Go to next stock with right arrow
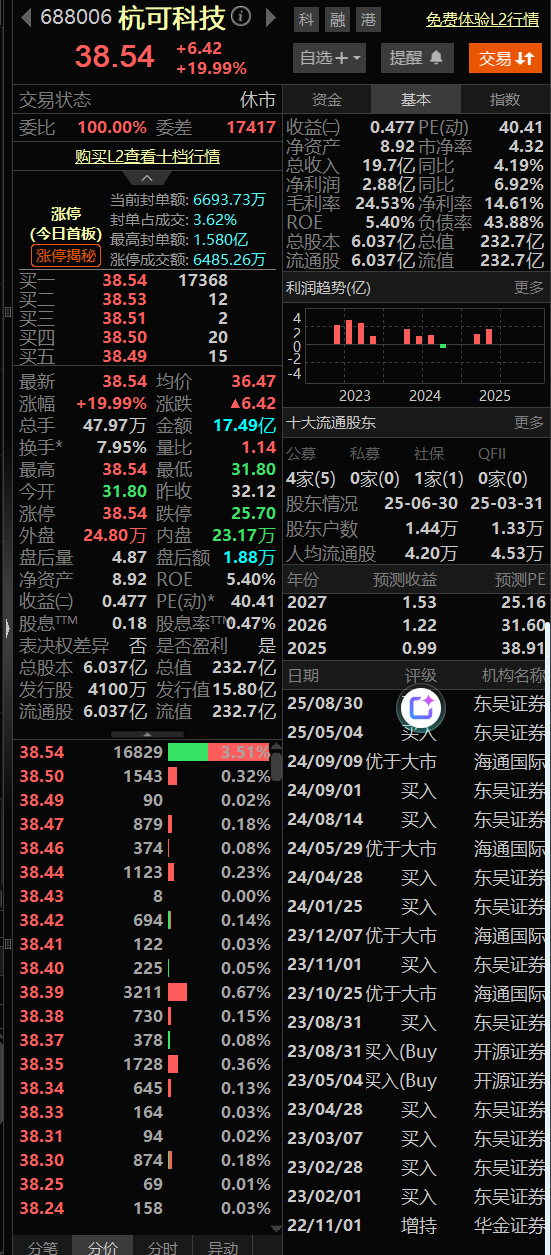The width and height of the screenshot is (551, 1255). (270, 17)
